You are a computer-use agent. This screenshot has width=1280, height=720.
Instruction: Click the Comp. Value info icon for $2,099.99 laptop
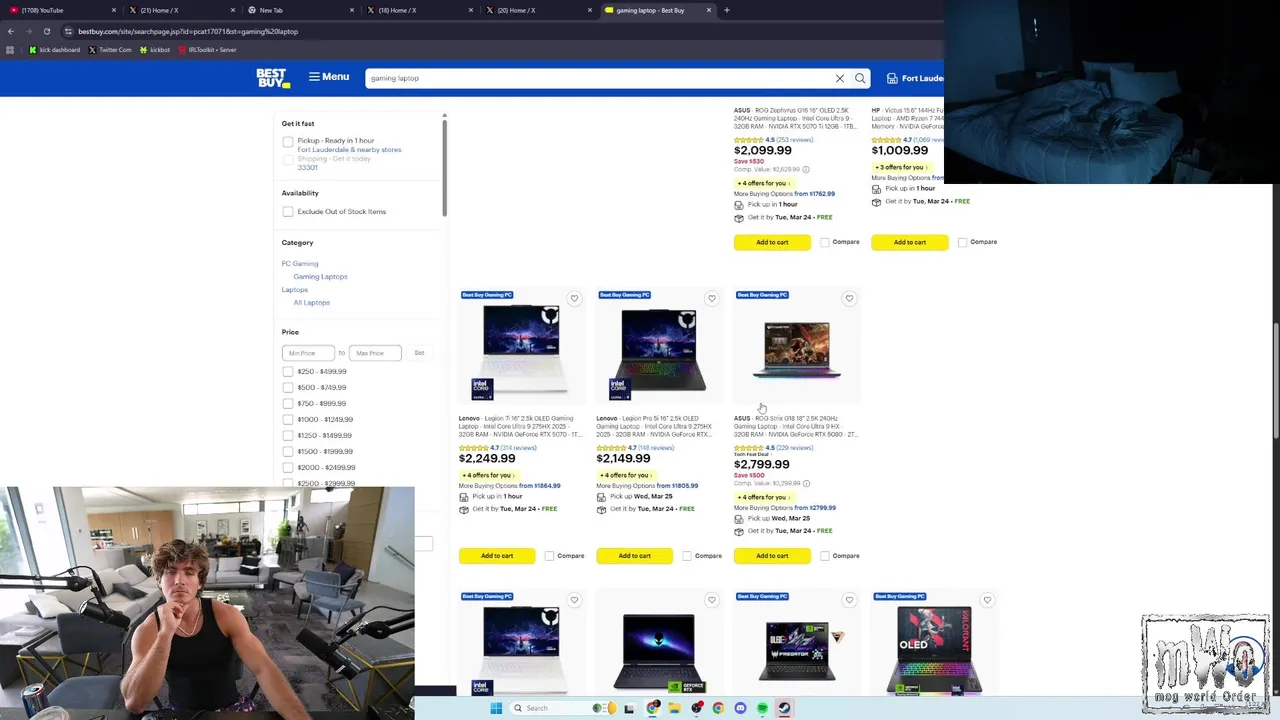pyautogui.click(x=806, y=170)
